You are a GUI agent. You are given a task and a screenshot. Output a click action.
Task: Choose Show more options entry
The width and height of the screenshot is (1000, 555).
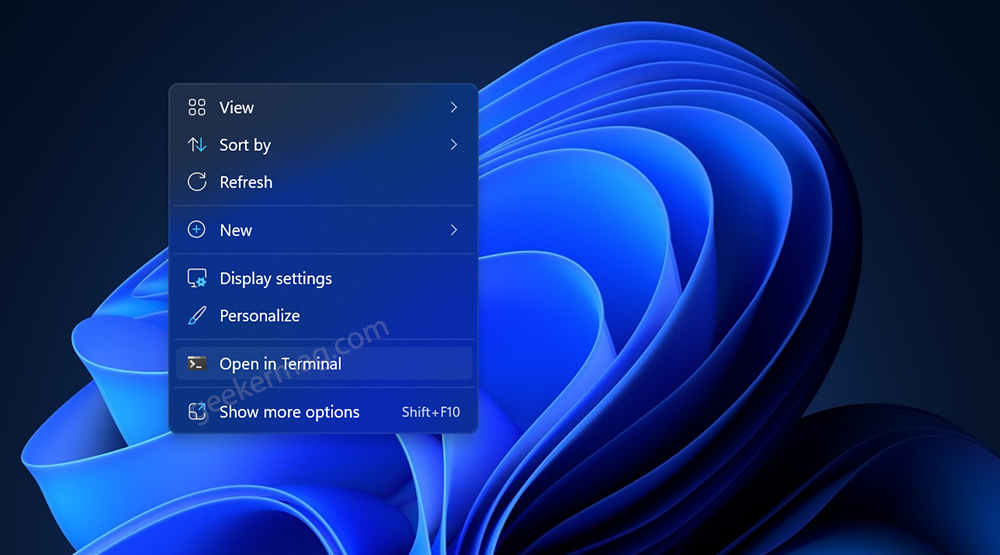324,411
